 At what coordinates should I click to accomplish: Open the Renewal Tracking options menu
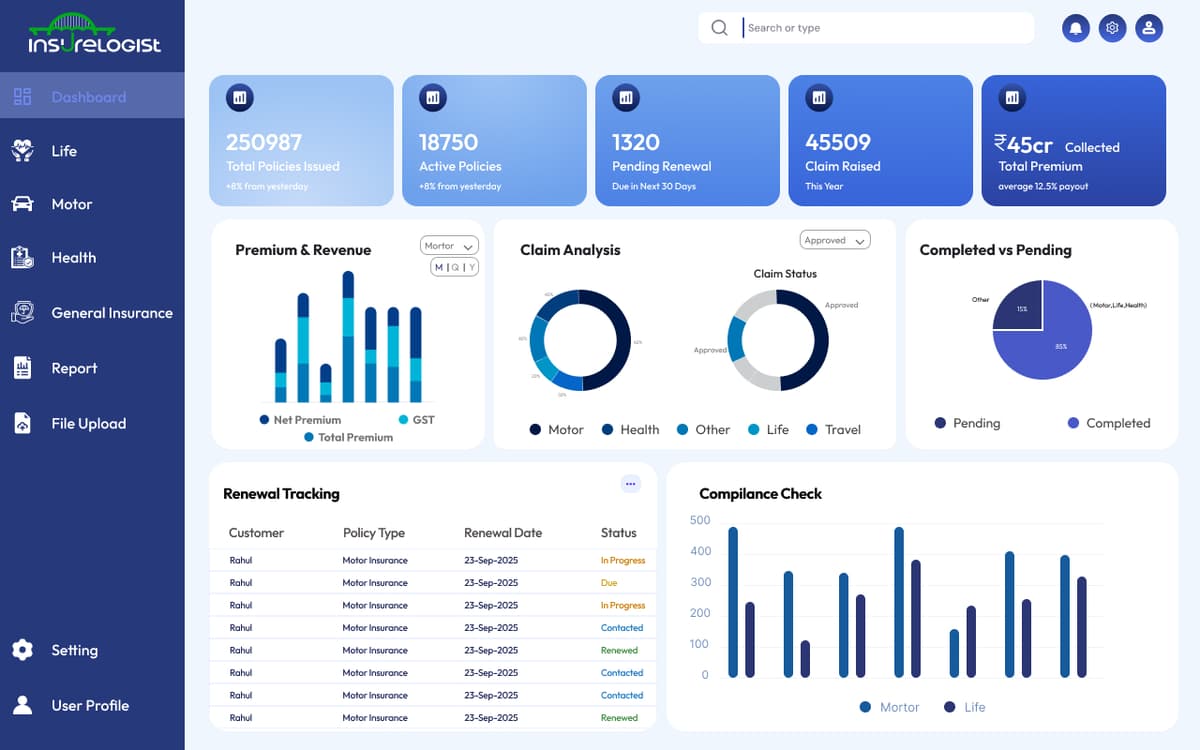coord(631,483)
